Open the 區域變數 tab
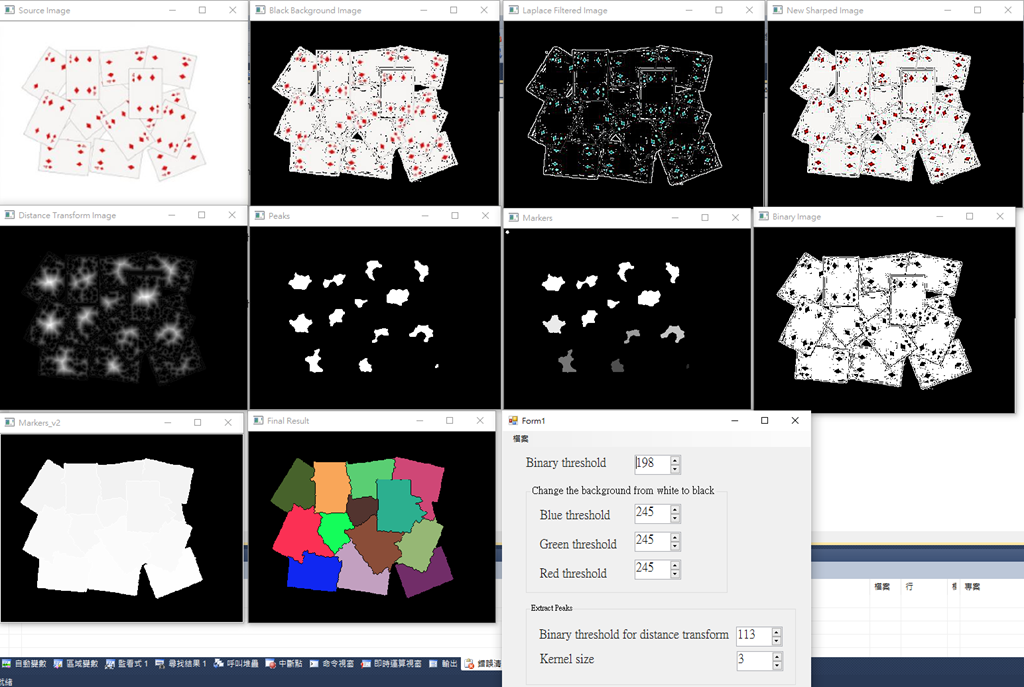Screen dimensions: 1024x687 pos(76,663)
